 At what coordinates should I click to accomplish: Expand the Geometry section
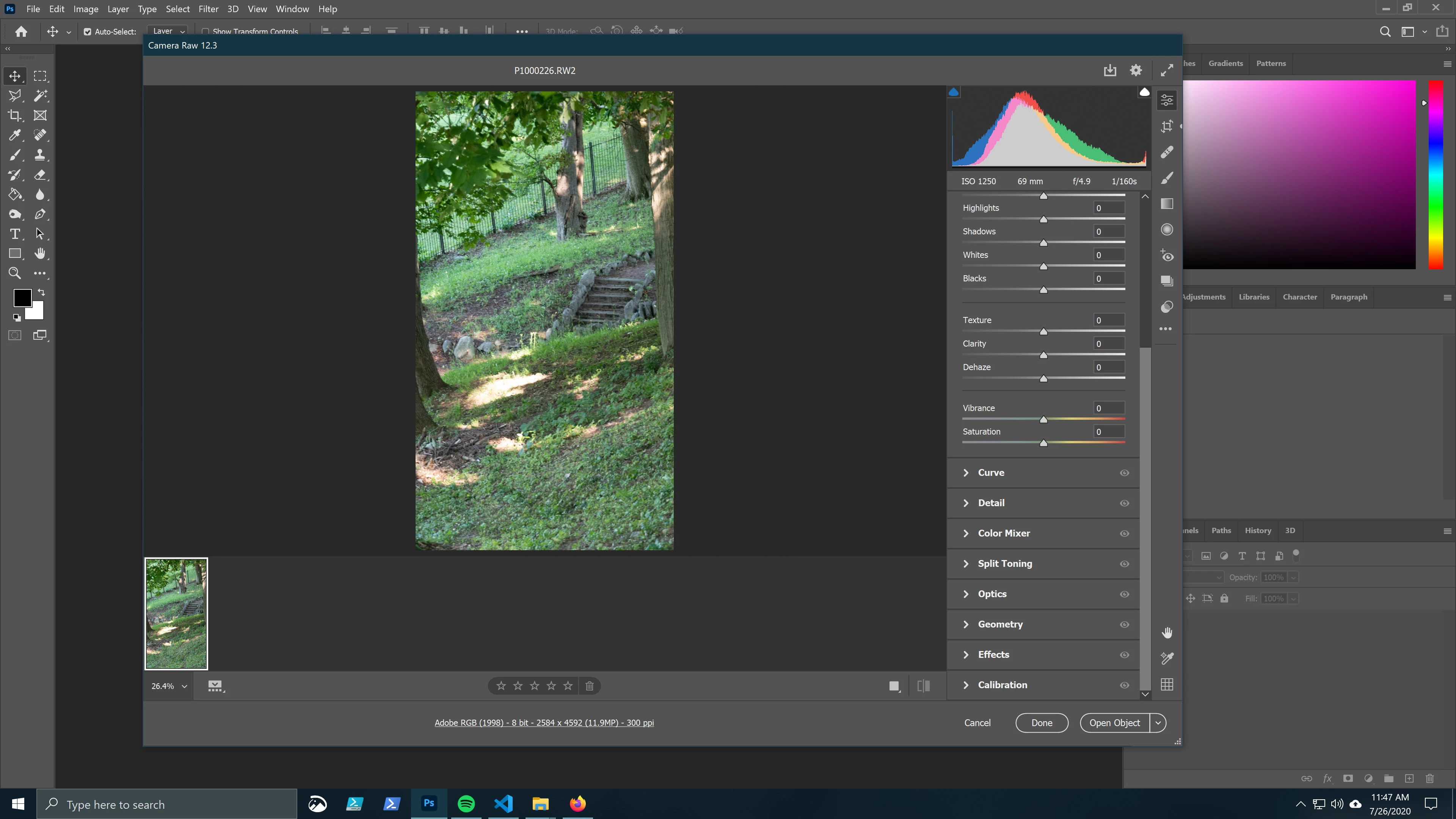1000,624
